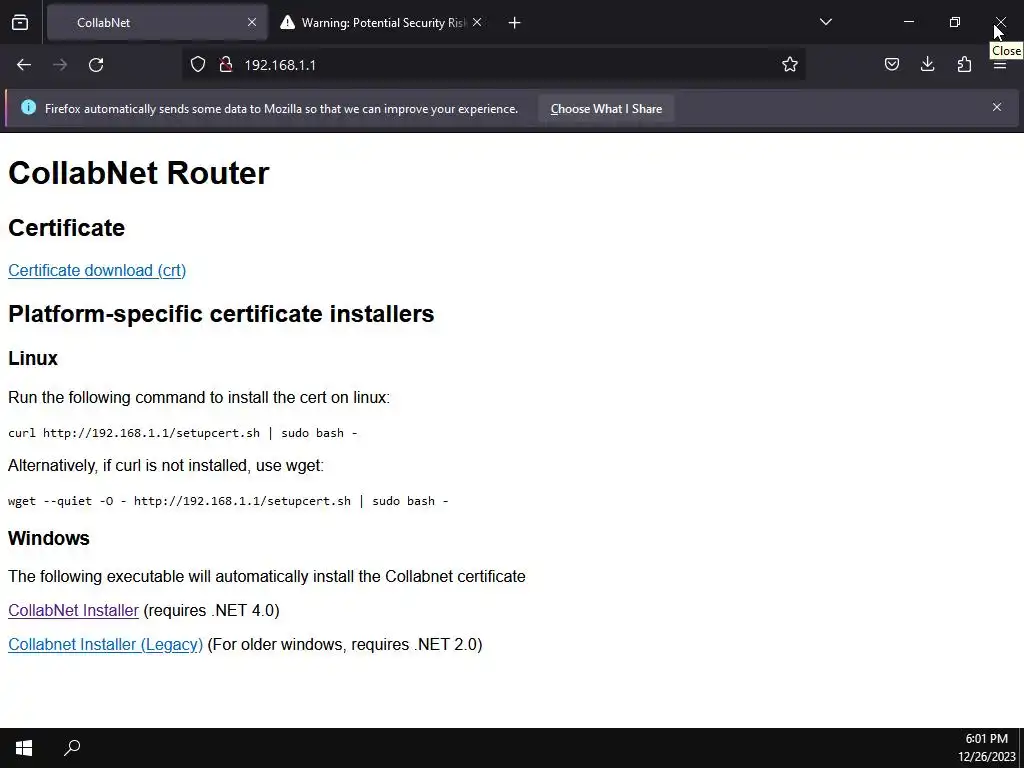The height and width of the screenshot is (768, 1024).
Task: Switch to the Warning: Potential Security Risk tab
Action: coord(383,22)
